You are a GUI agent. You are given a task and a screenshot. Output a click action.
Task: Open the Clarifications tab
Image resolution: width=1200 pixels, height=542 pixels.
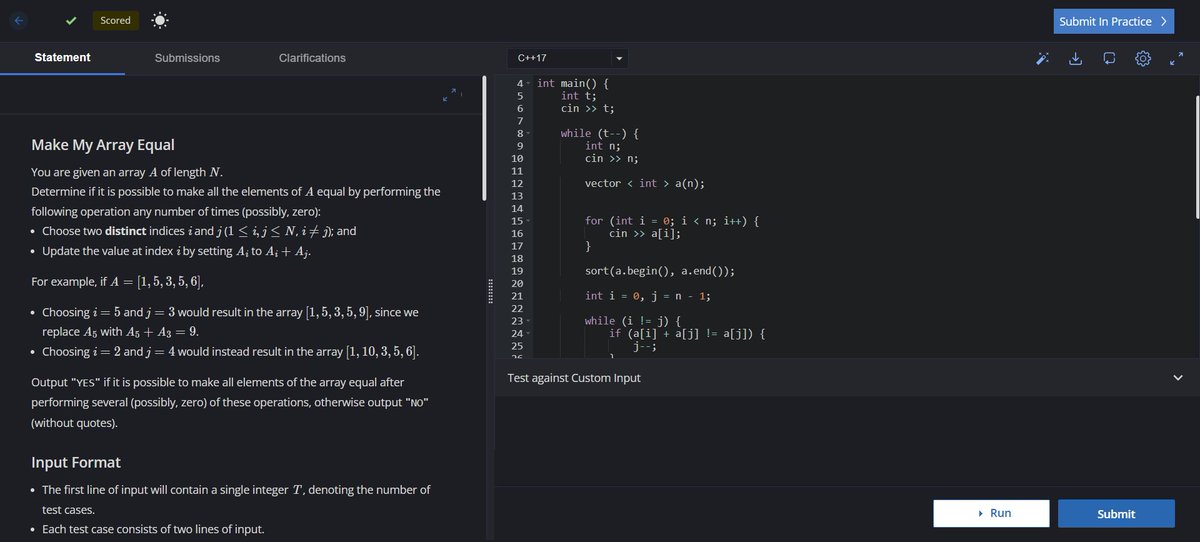312,58
